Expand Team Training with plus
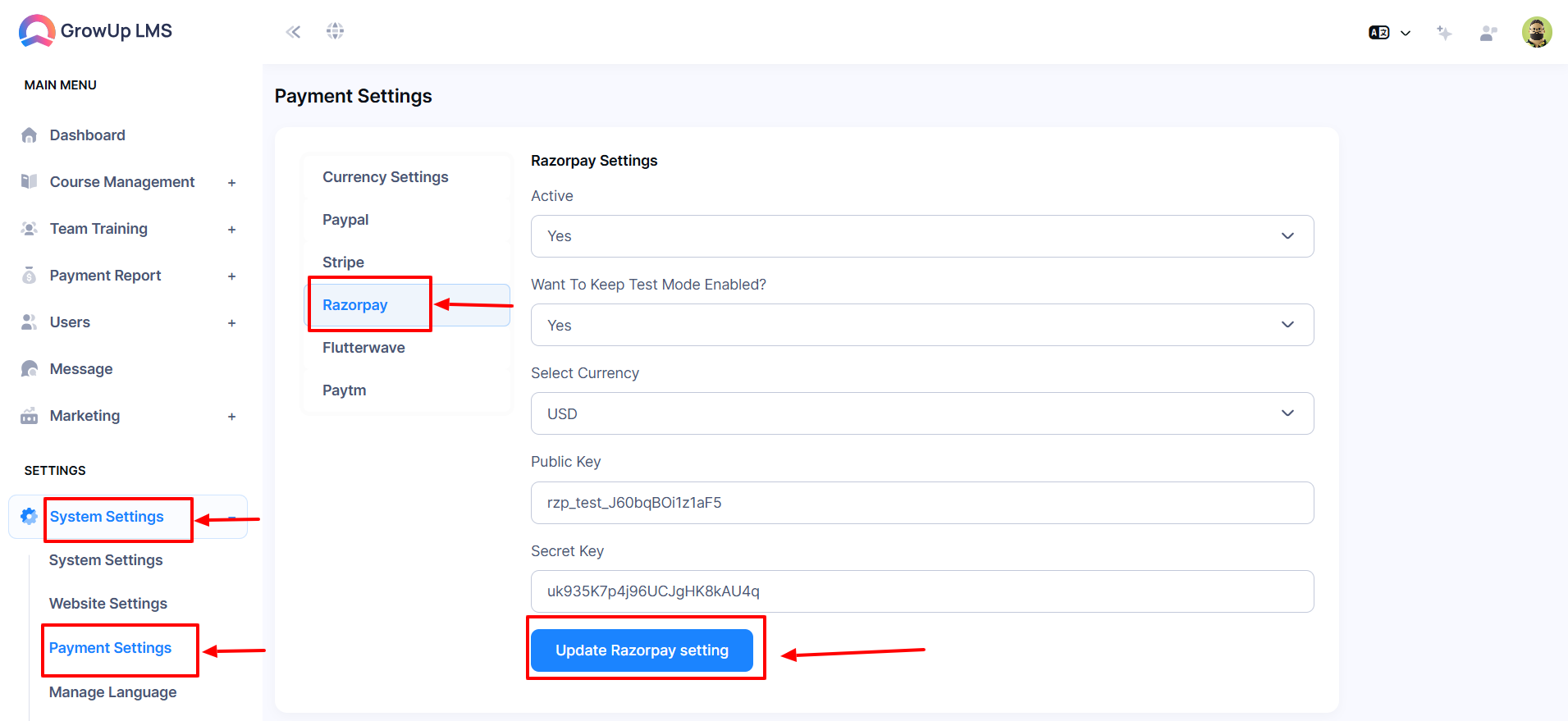 (232, 230)
